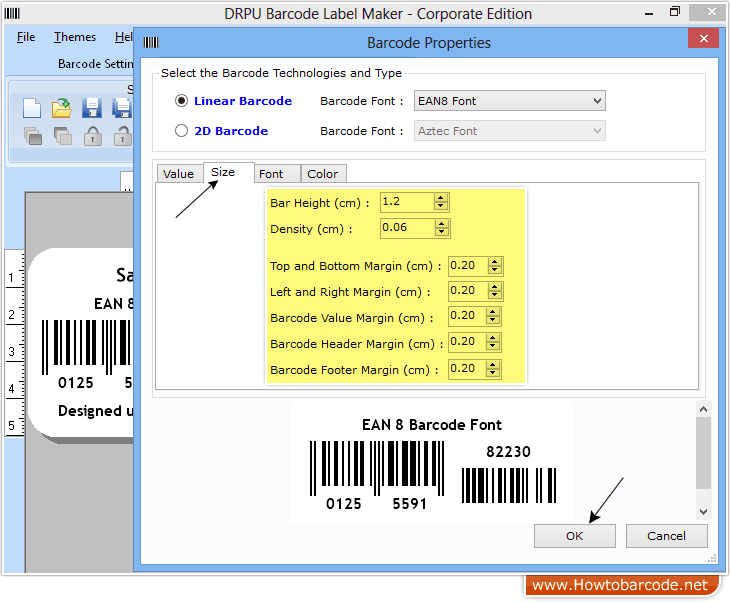Click the send-to-back layers icon
The width and height of the screenshot is (730, 602).
click(x=62, y=136)
